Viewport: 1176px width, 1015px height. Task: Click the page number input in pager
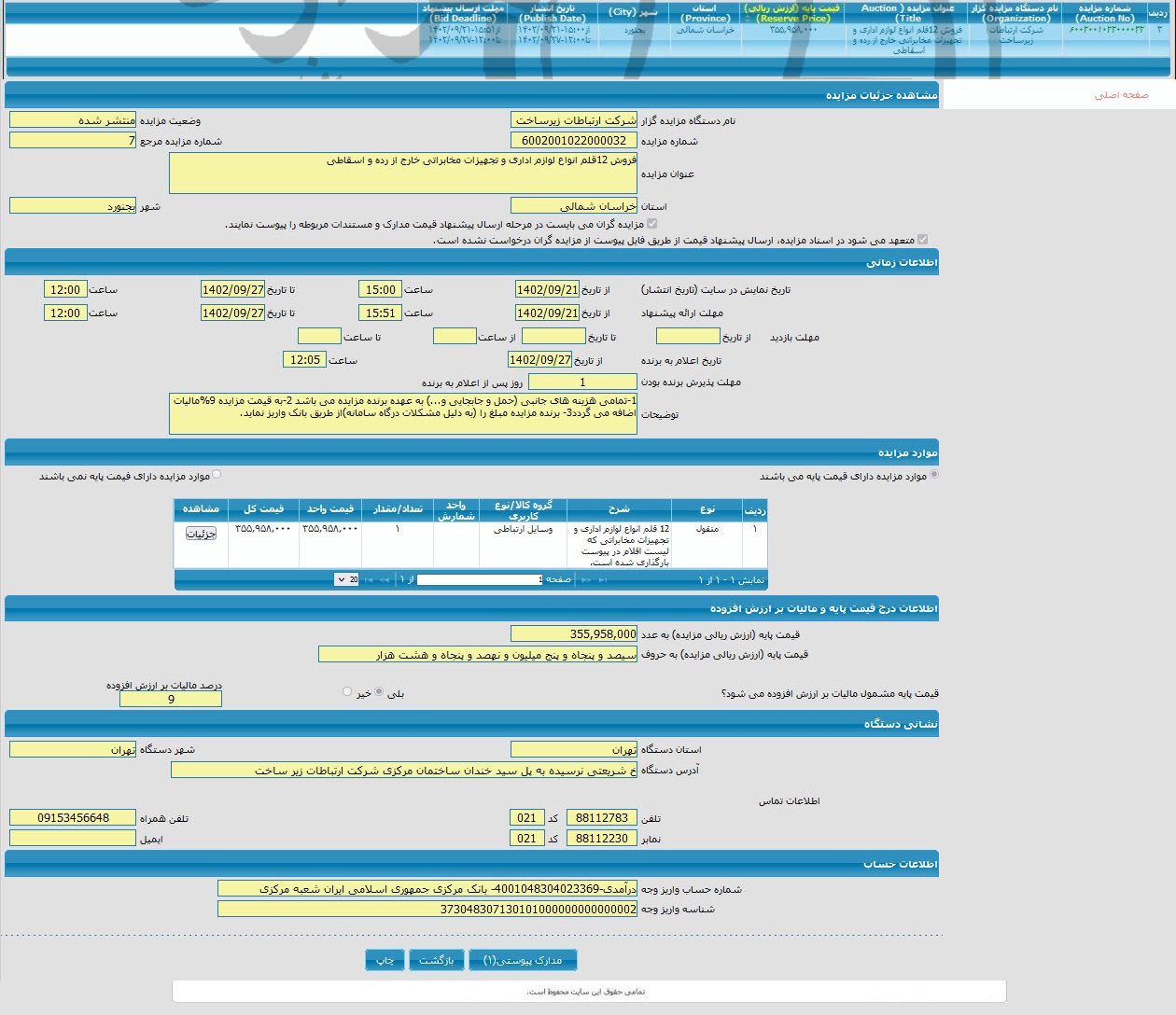(479, 579)
